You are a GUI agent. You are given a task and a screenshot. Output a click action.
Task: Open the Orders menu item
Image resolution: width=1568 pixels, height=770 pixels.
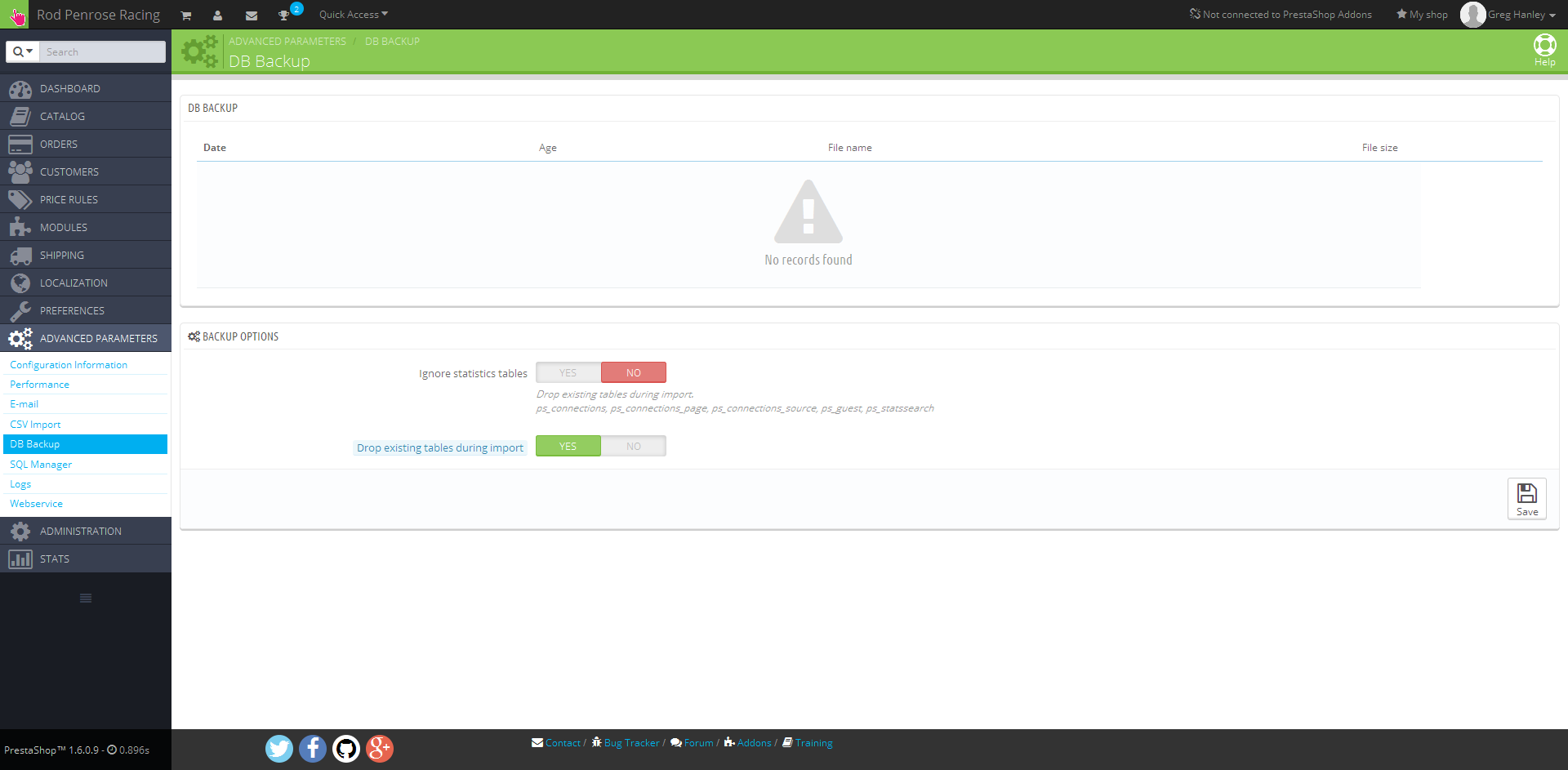[86, 144]
